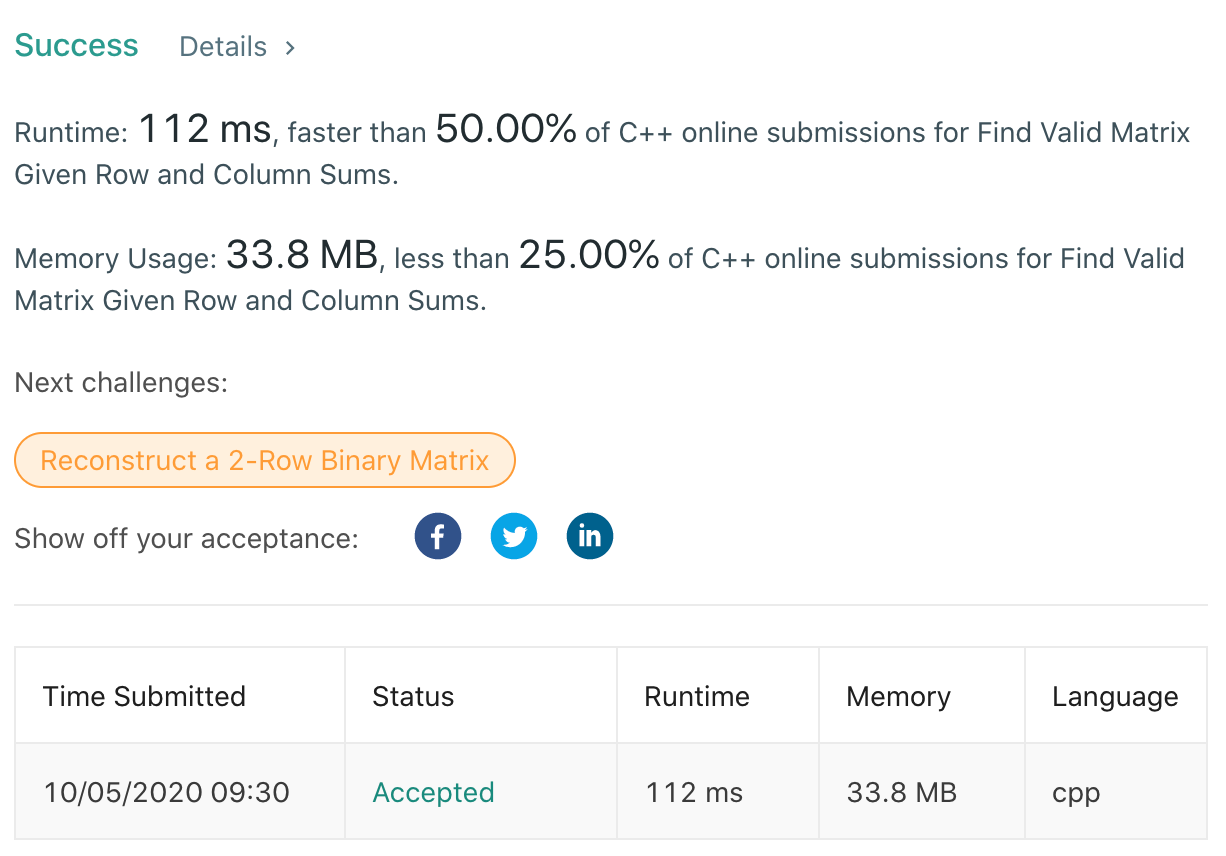Click the cpp language table cell
This screenshot has height=856, width=1226.
1076,793
